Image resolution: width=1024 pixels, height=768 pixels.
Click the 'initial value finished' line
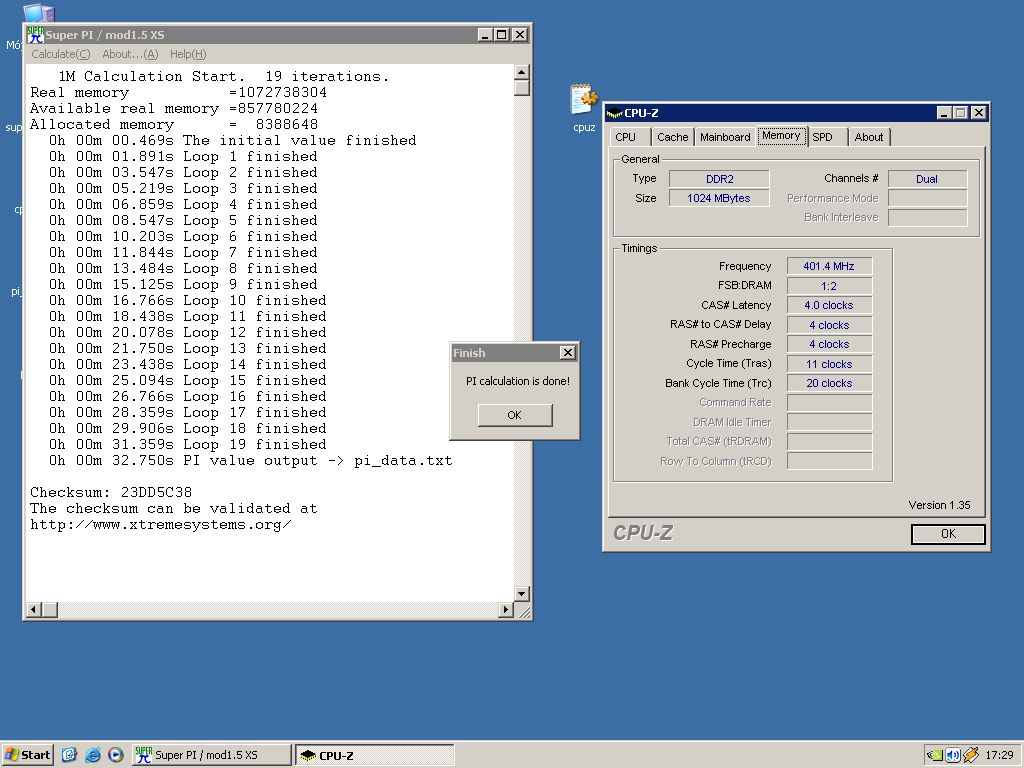(232, 140)
